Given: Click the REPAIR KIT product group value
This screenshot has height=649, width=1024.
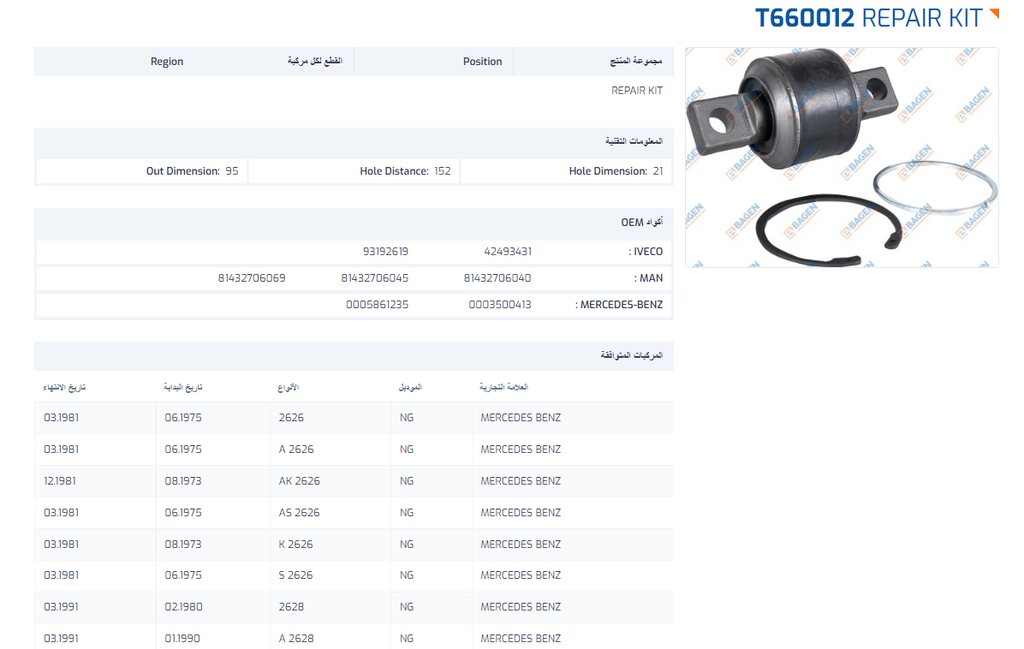Looking at the screenshot, I should [636, 91].
